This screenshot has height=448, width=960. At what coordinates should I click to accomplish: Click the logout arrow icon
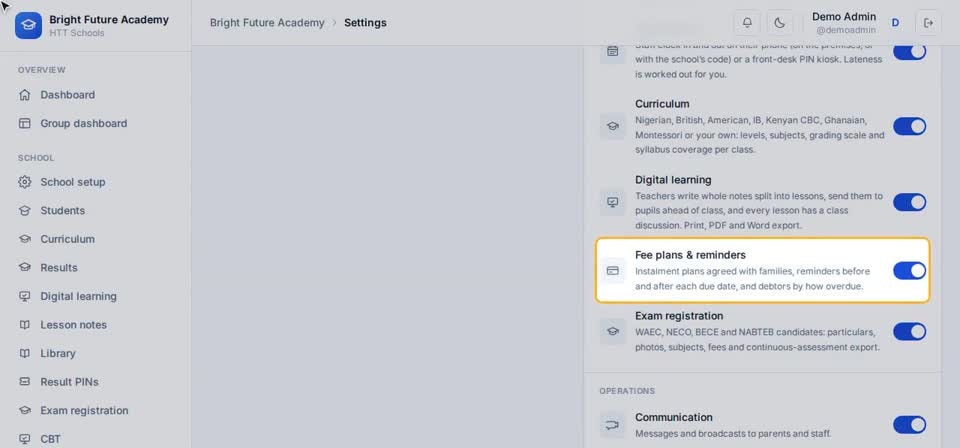click(928, 23)
